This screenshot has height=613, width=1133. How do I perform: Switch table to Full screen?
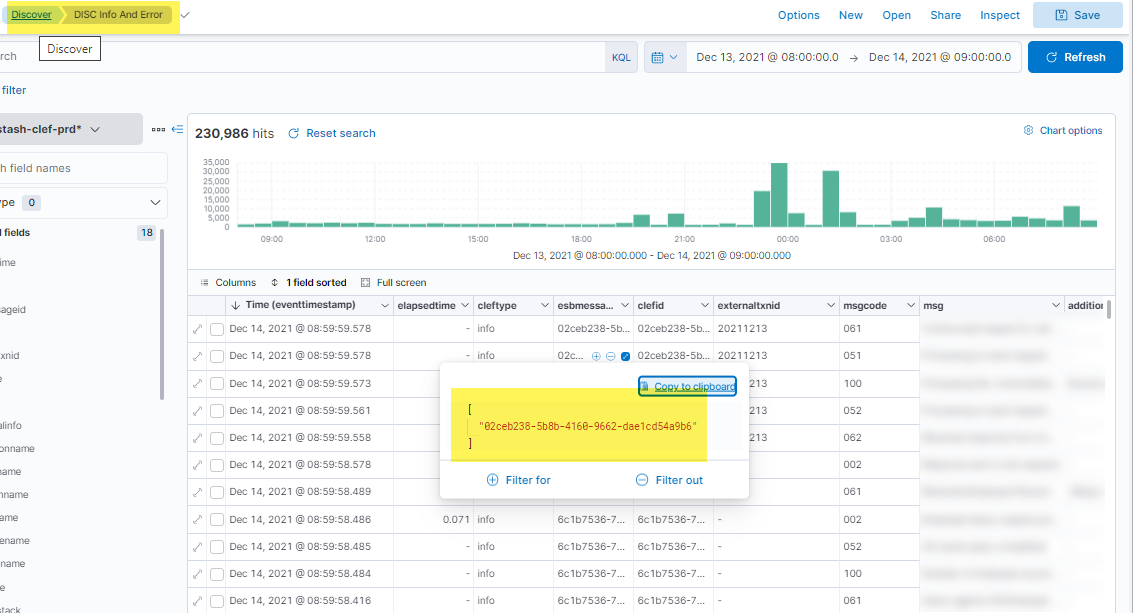pyautogui.click(x=394, y=283)
